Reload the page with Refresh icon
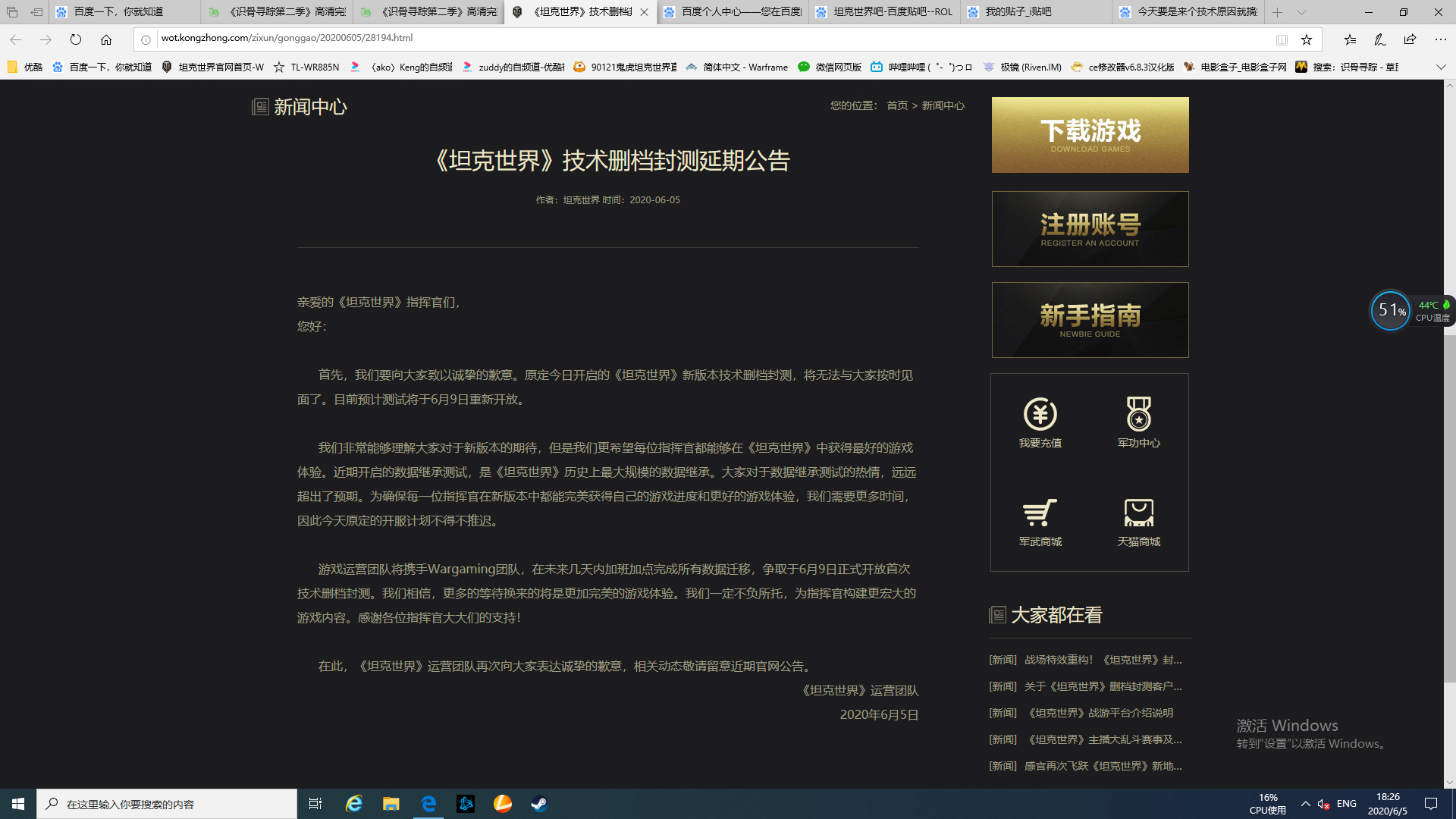Screen dimensions: 1456x819 (x=76, y=39)
